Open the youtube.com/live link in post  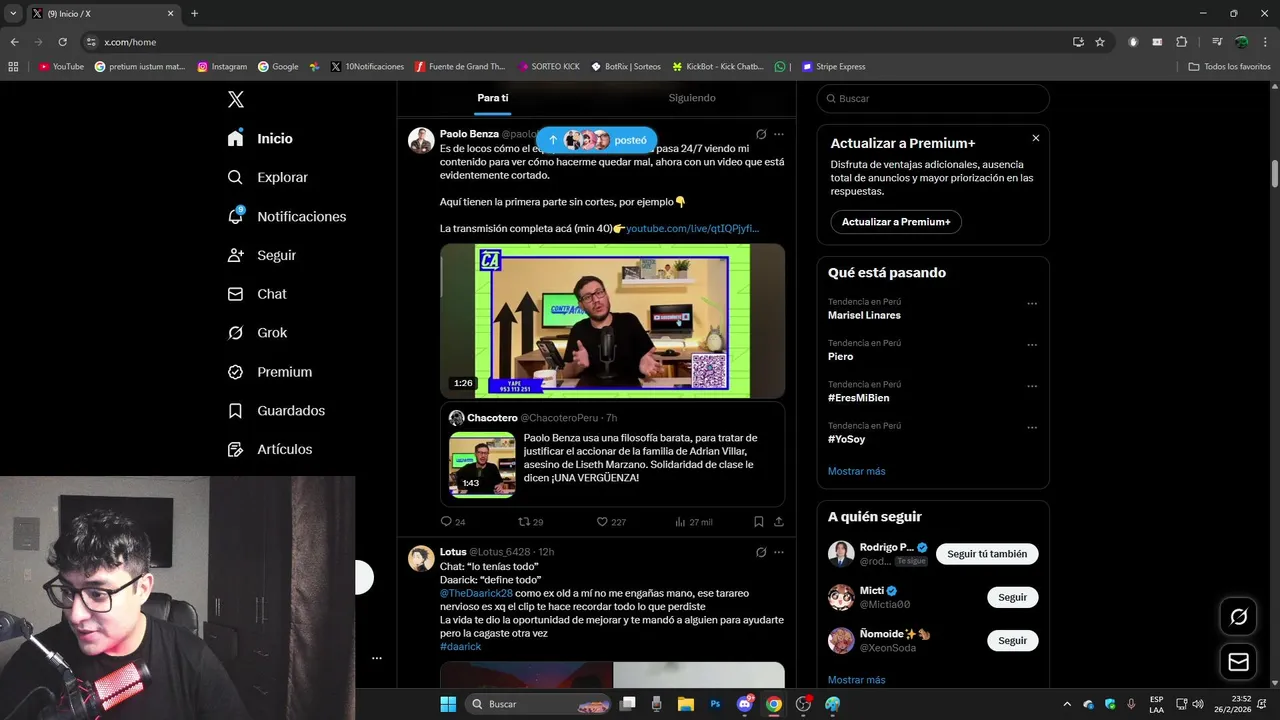(692, 229)
